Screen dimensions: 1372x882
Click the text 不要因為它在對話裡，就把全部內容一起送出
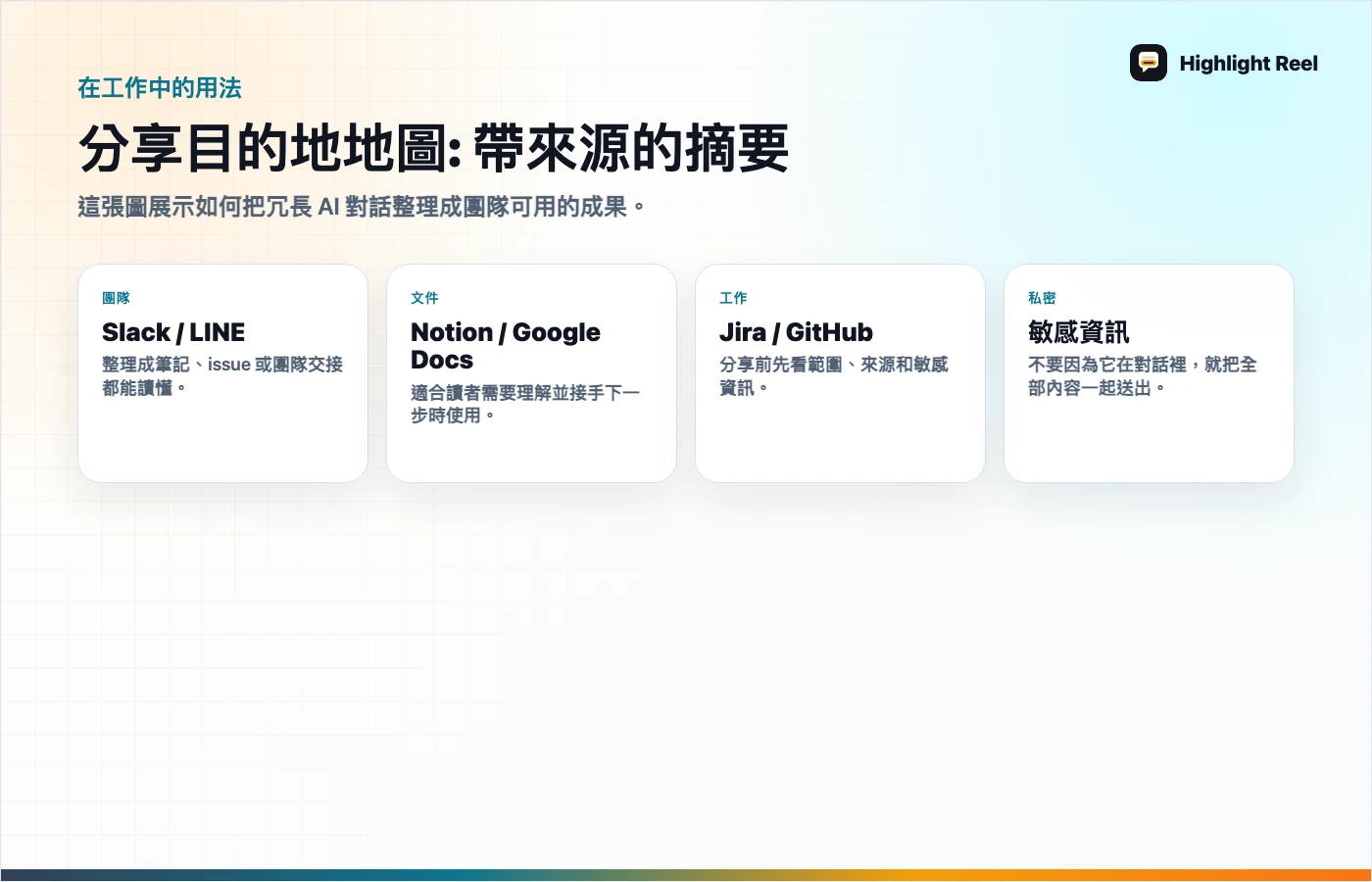click(1143, 376)
